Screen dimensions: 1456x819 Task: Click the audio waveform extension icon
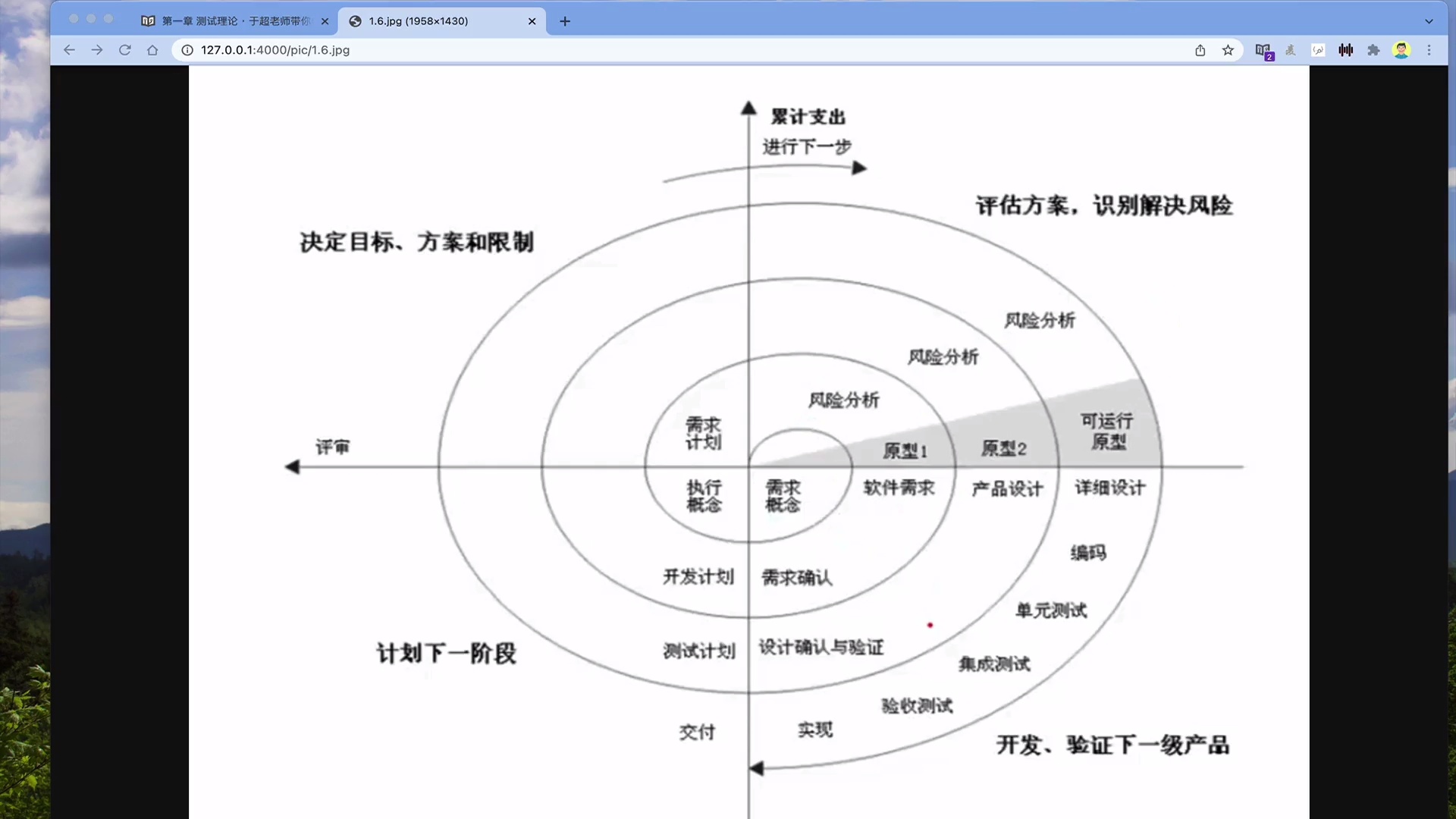(1346, 50)
